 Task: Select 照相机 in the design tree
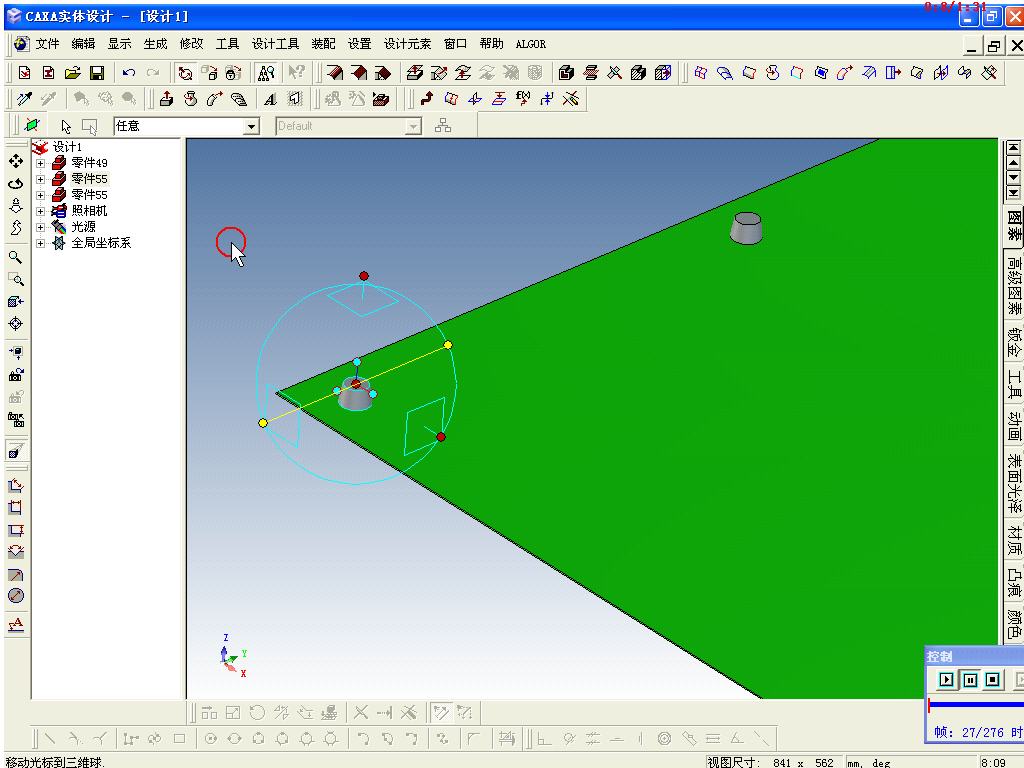pos(89,211)
